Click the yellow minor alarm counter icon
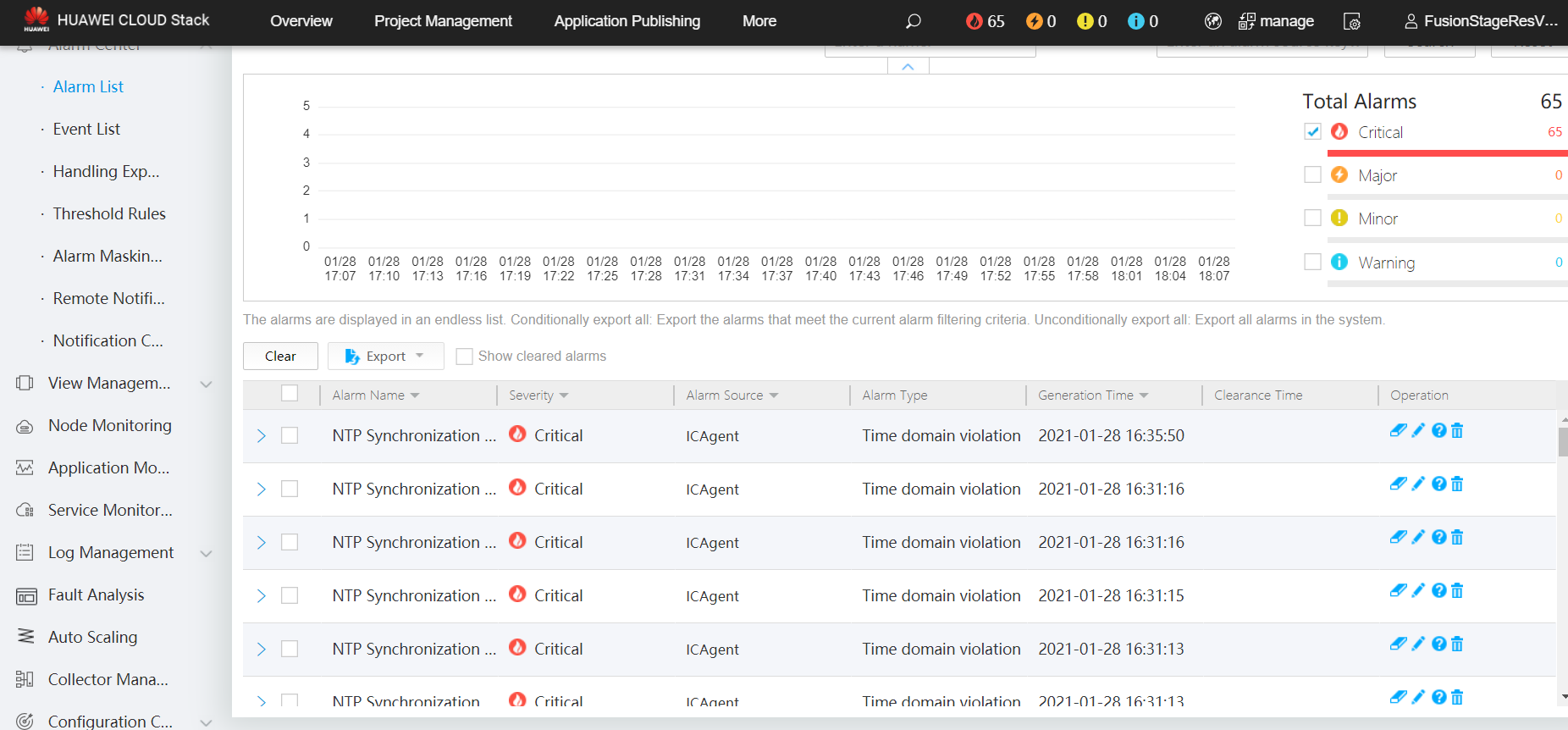This screenshot has height=730, width=1568. [1085, 21]
